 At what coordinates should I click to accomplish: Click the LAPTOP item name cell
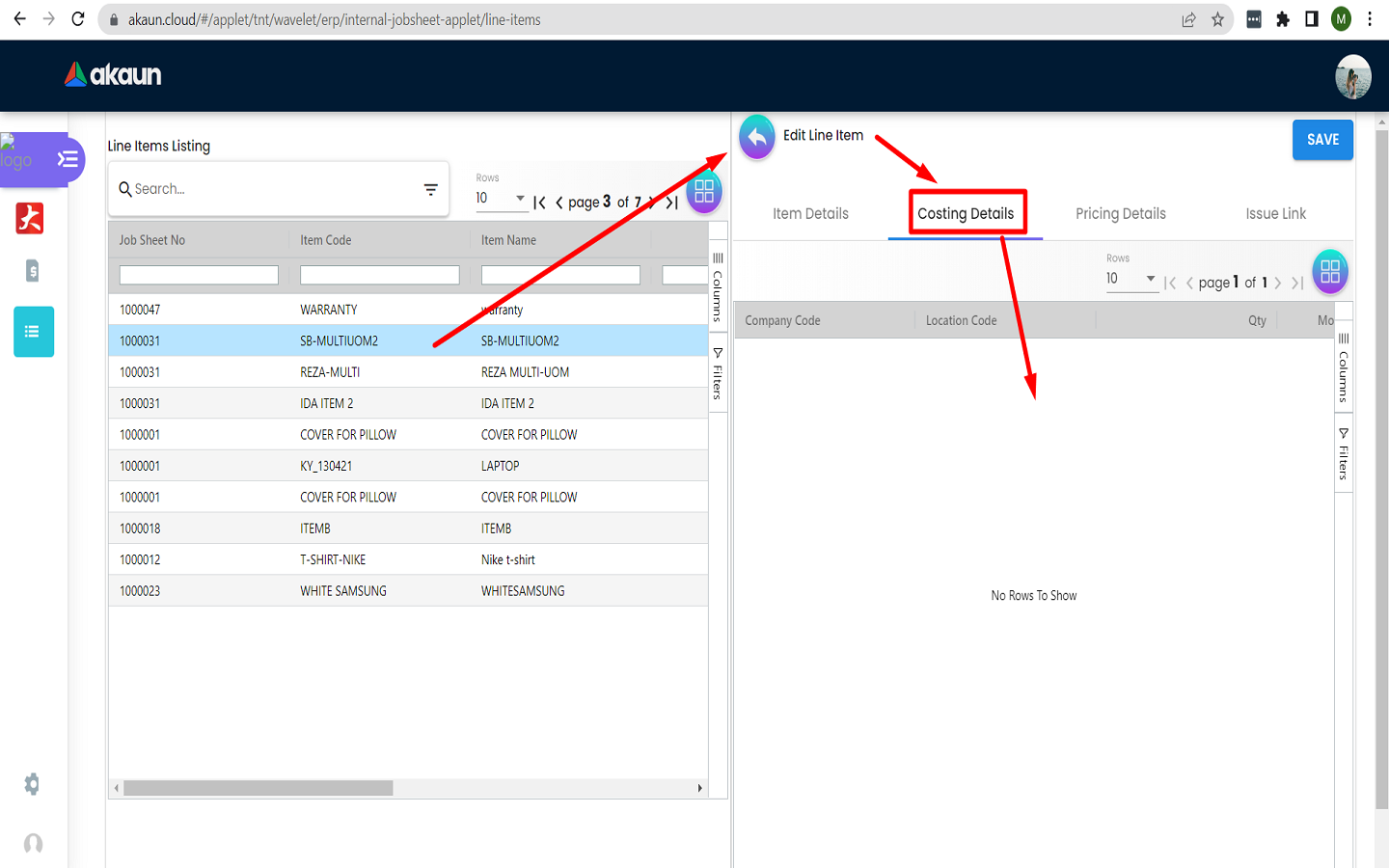(500, 466)
